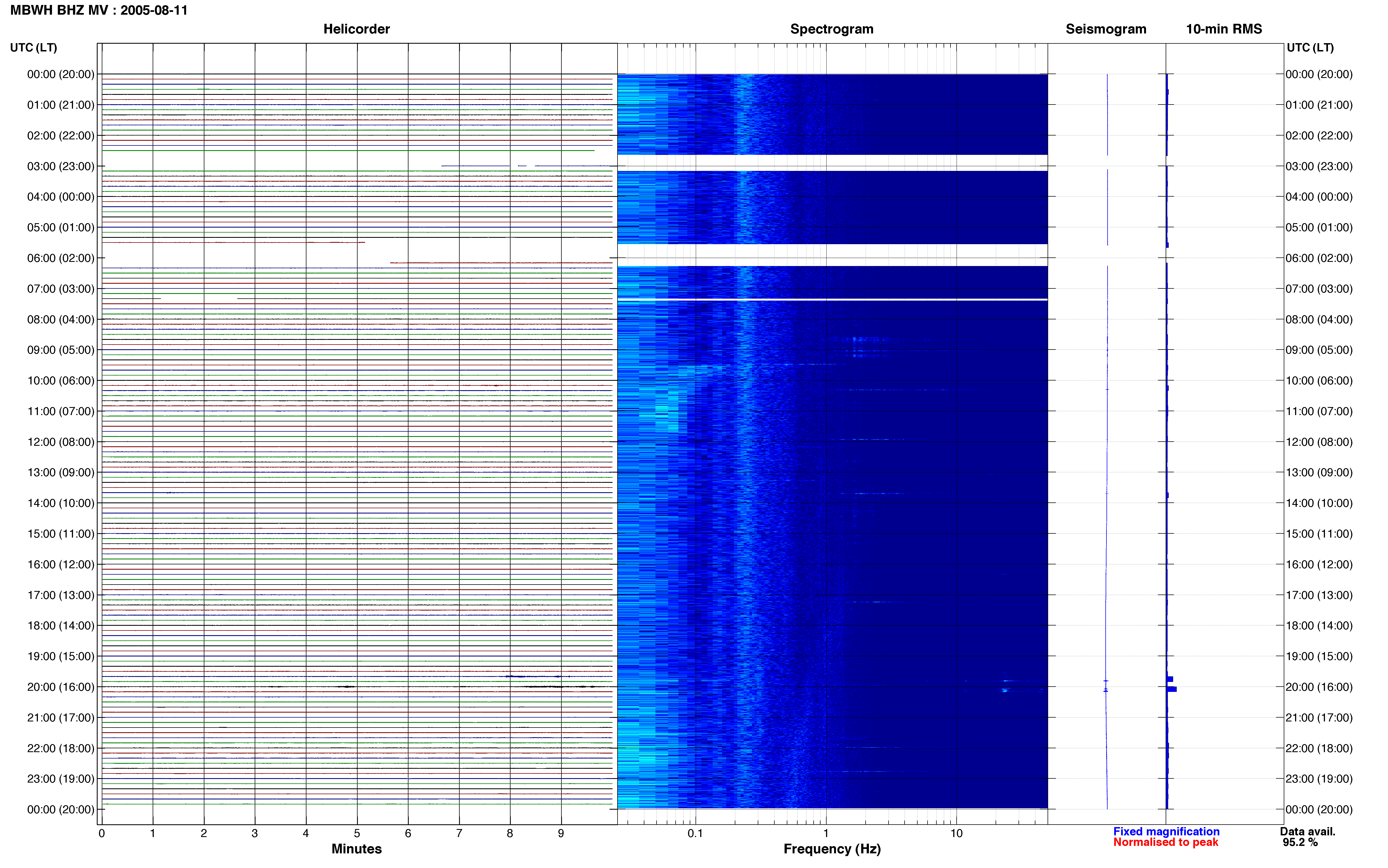Click the white data-gap band near 06:00 in spectrogram
Image resolution: width=1388 pixels, height=868 pixels.
832,255
